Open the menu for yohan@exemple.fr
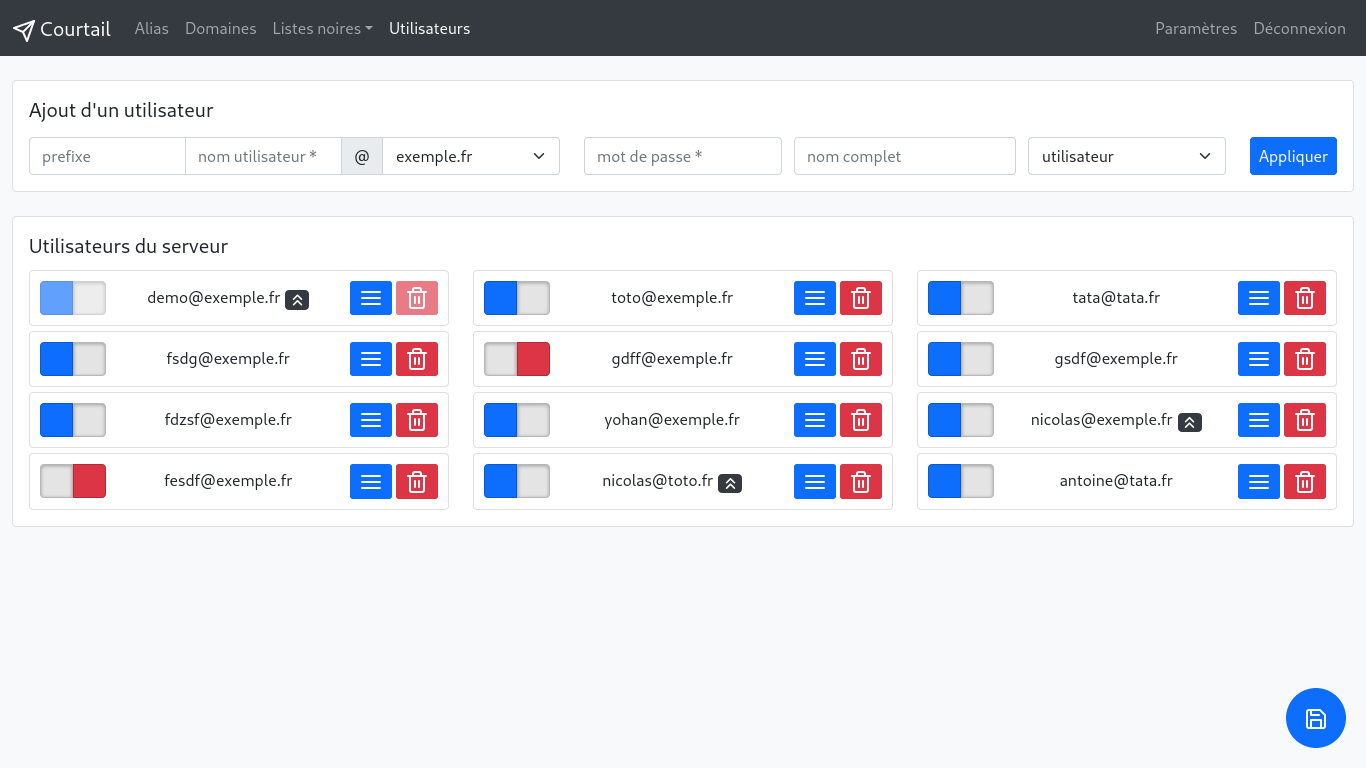 point(815,420)
